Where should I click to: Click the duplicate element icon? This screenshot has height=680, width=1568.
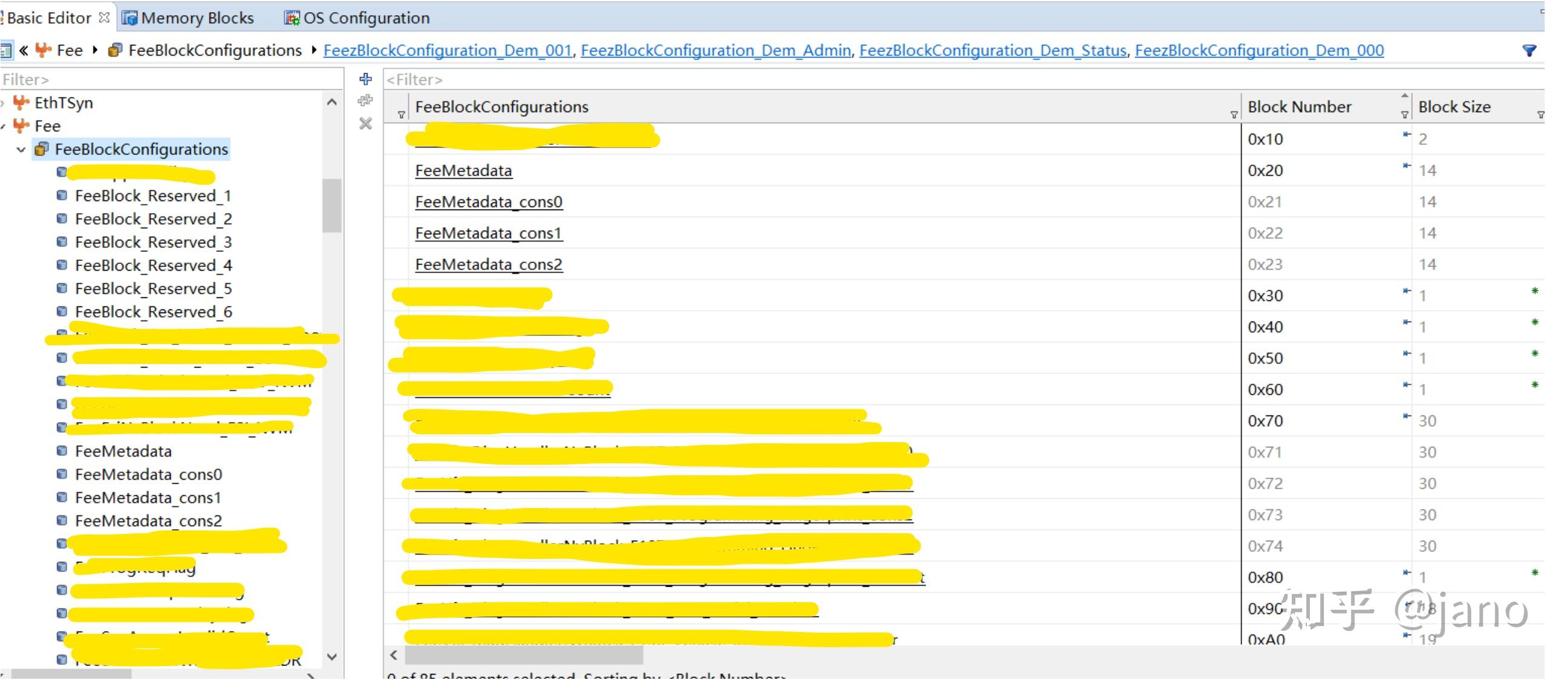(365, 101)
